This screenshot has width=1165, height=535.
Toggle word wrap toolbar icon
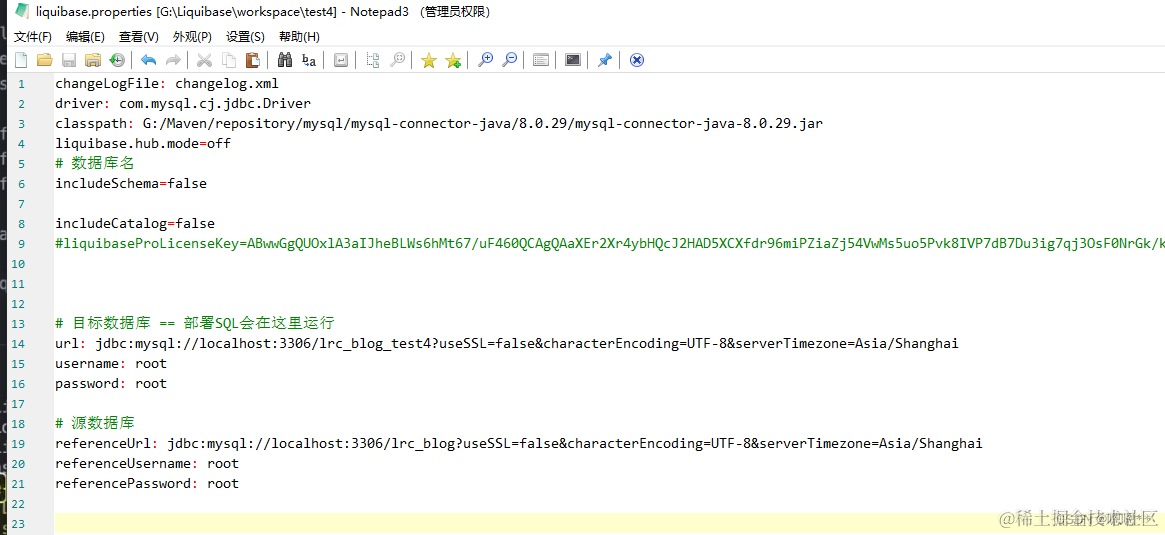point(340,60)
